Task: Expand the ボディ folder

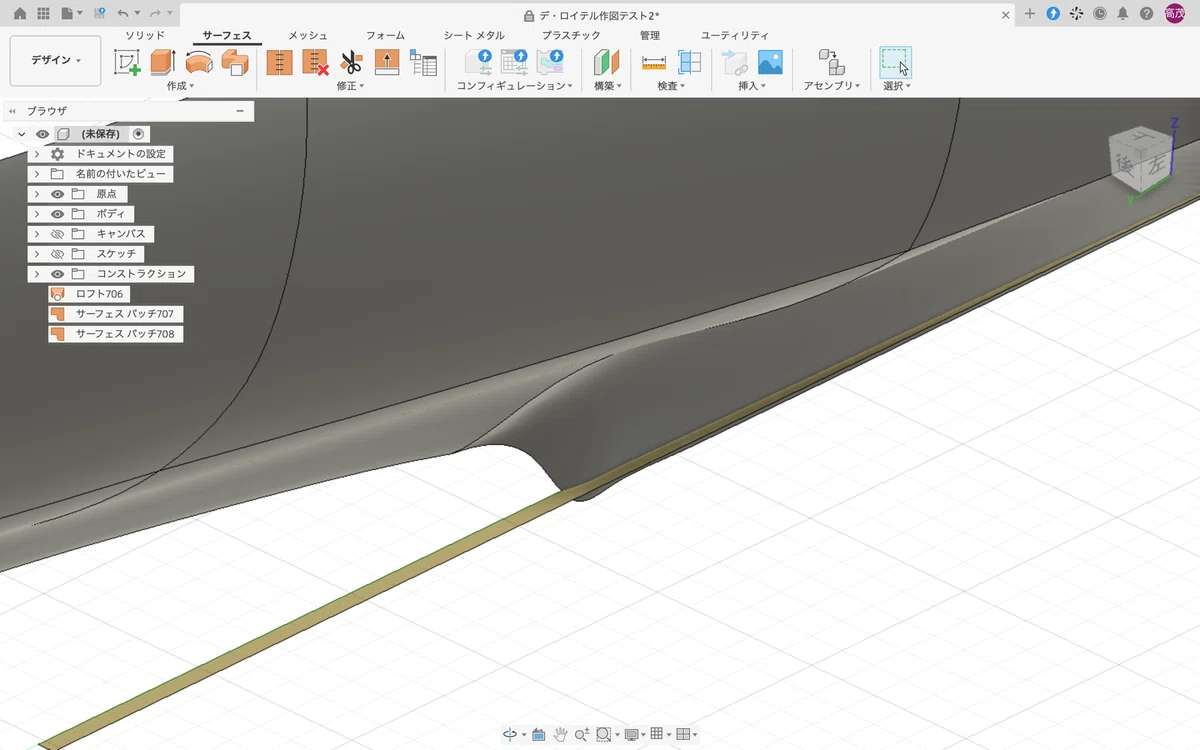Action: 37,214
